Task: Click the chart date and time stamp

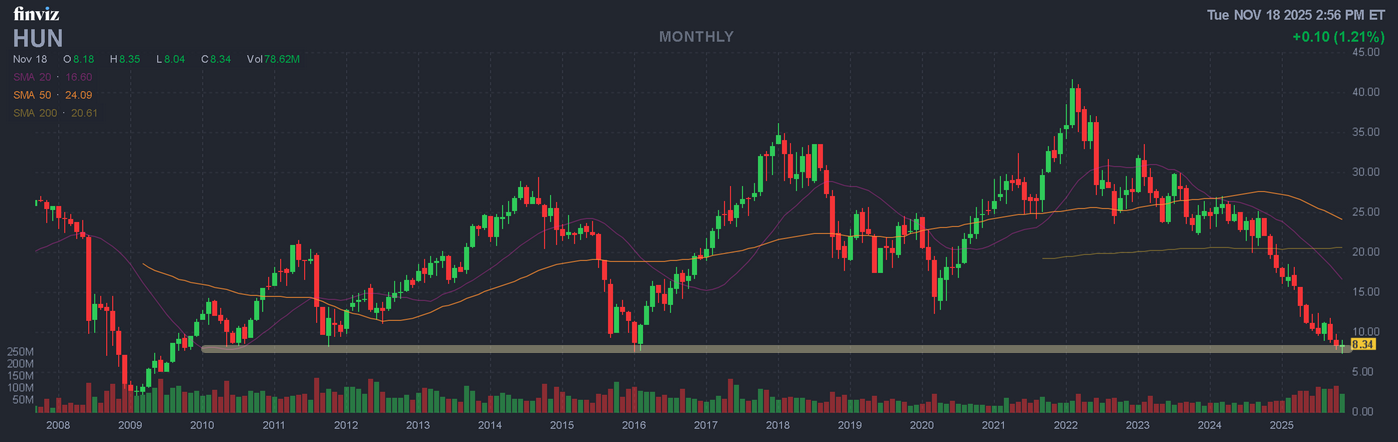Action: [1298, 15]
